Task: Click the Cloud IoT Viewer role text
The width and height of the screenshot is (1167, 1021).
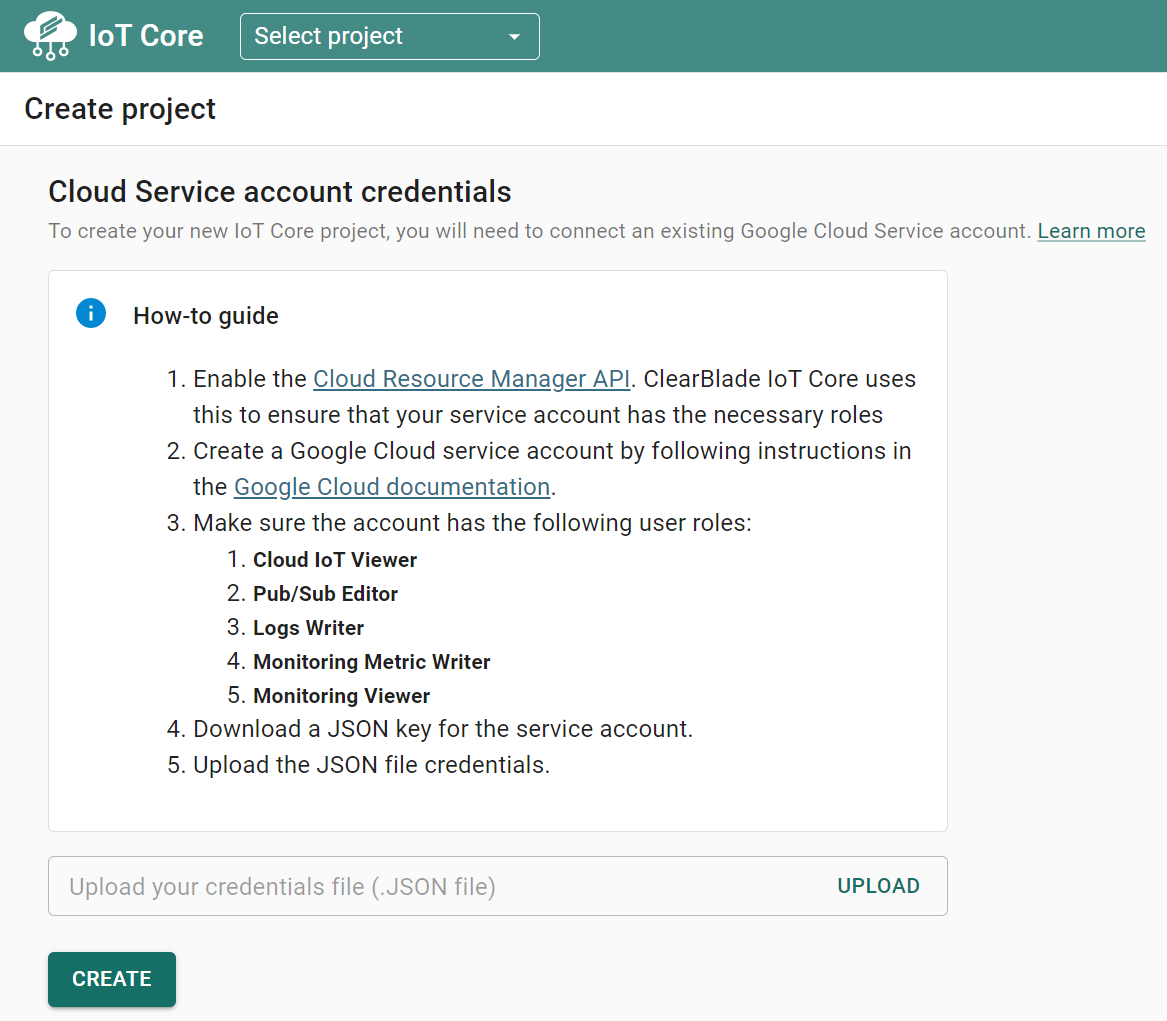Action: (x=335, y=560)
